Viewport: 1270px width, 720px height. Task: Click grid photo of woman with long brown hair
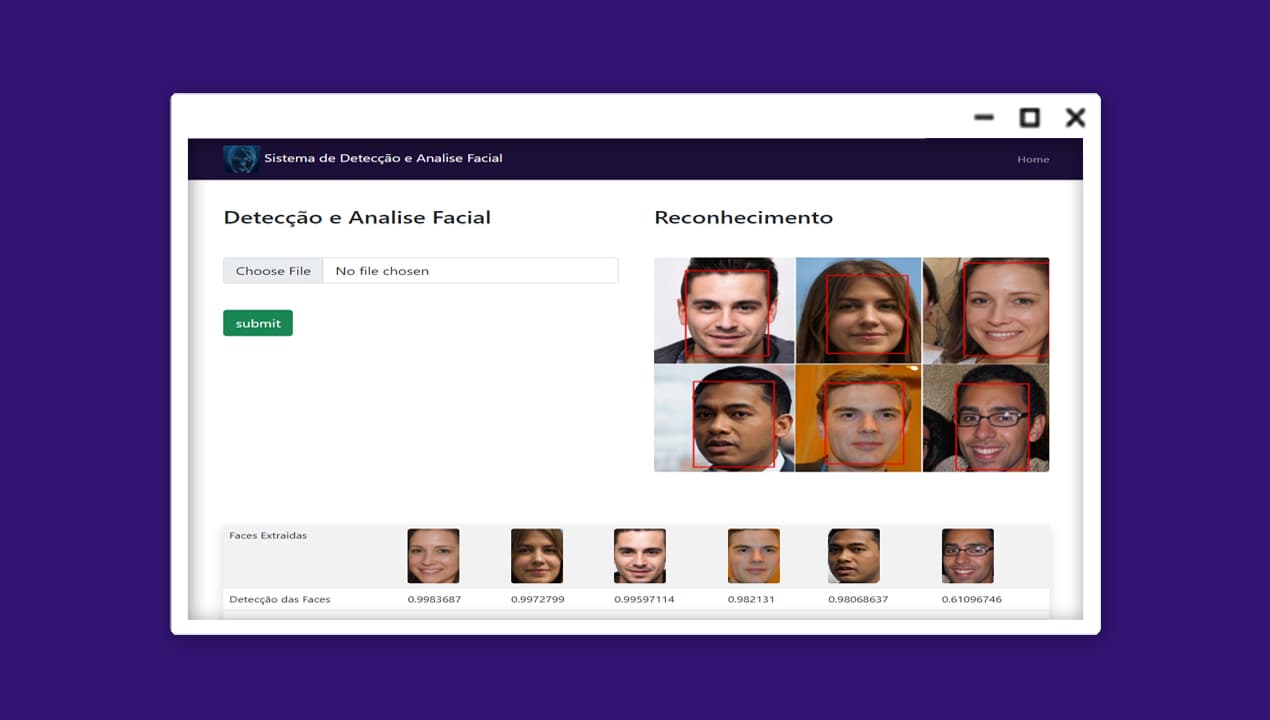click(859, 310)
